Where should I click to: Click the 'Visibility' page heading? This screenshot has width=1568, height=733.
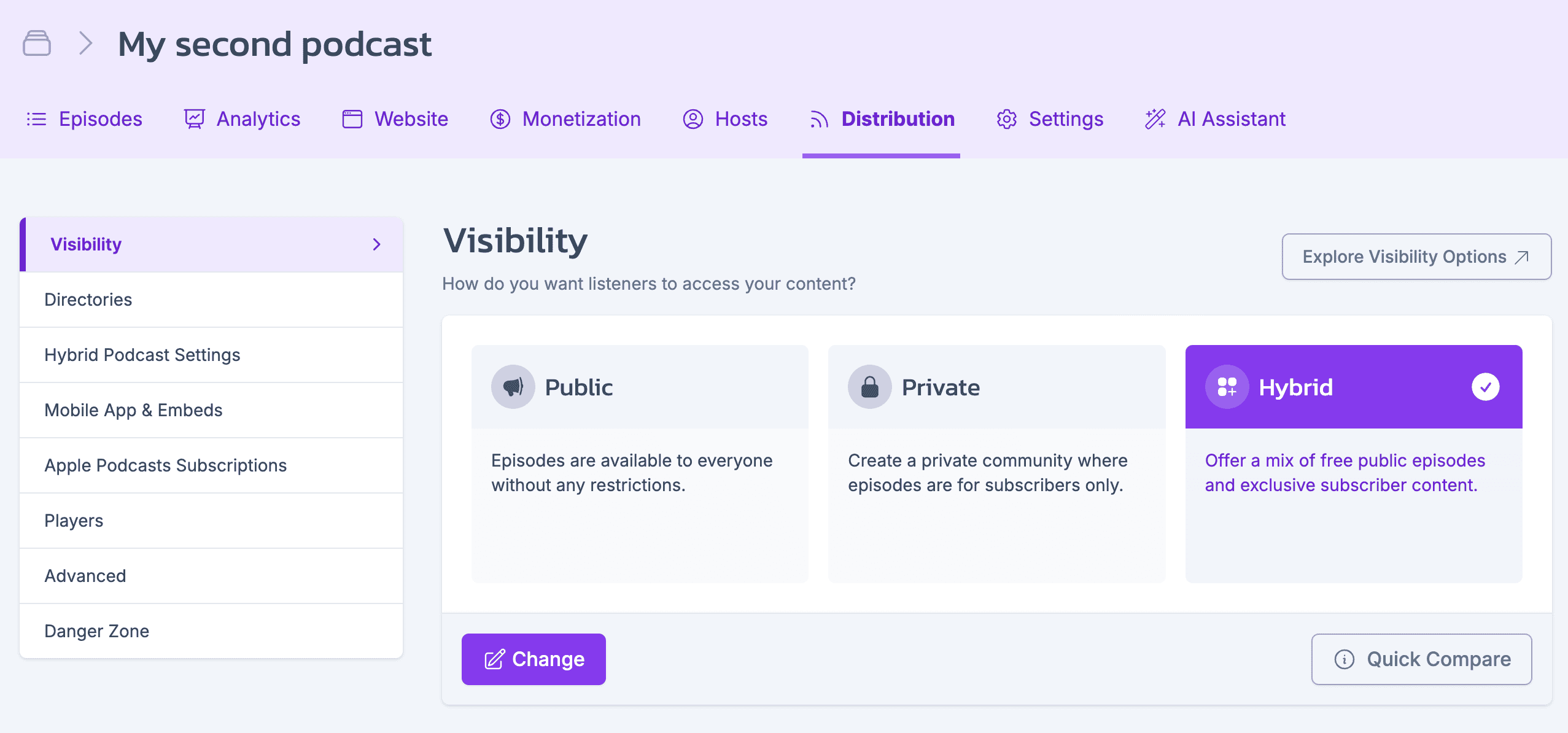coord(515,241)
